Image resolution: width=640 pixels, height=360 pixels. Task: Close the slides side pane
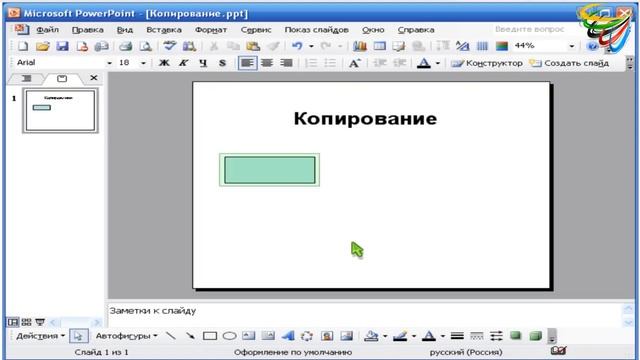coord(93,78)
